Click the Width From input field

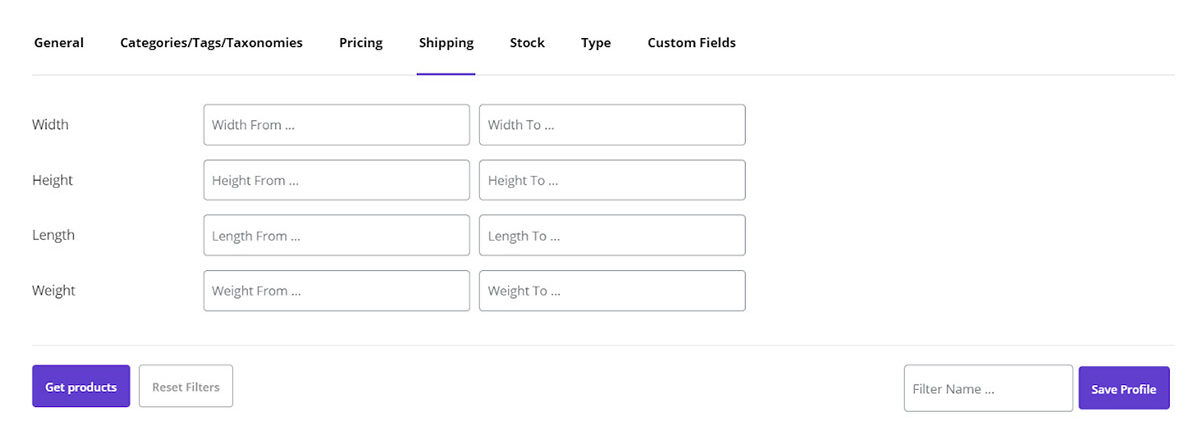336,125
